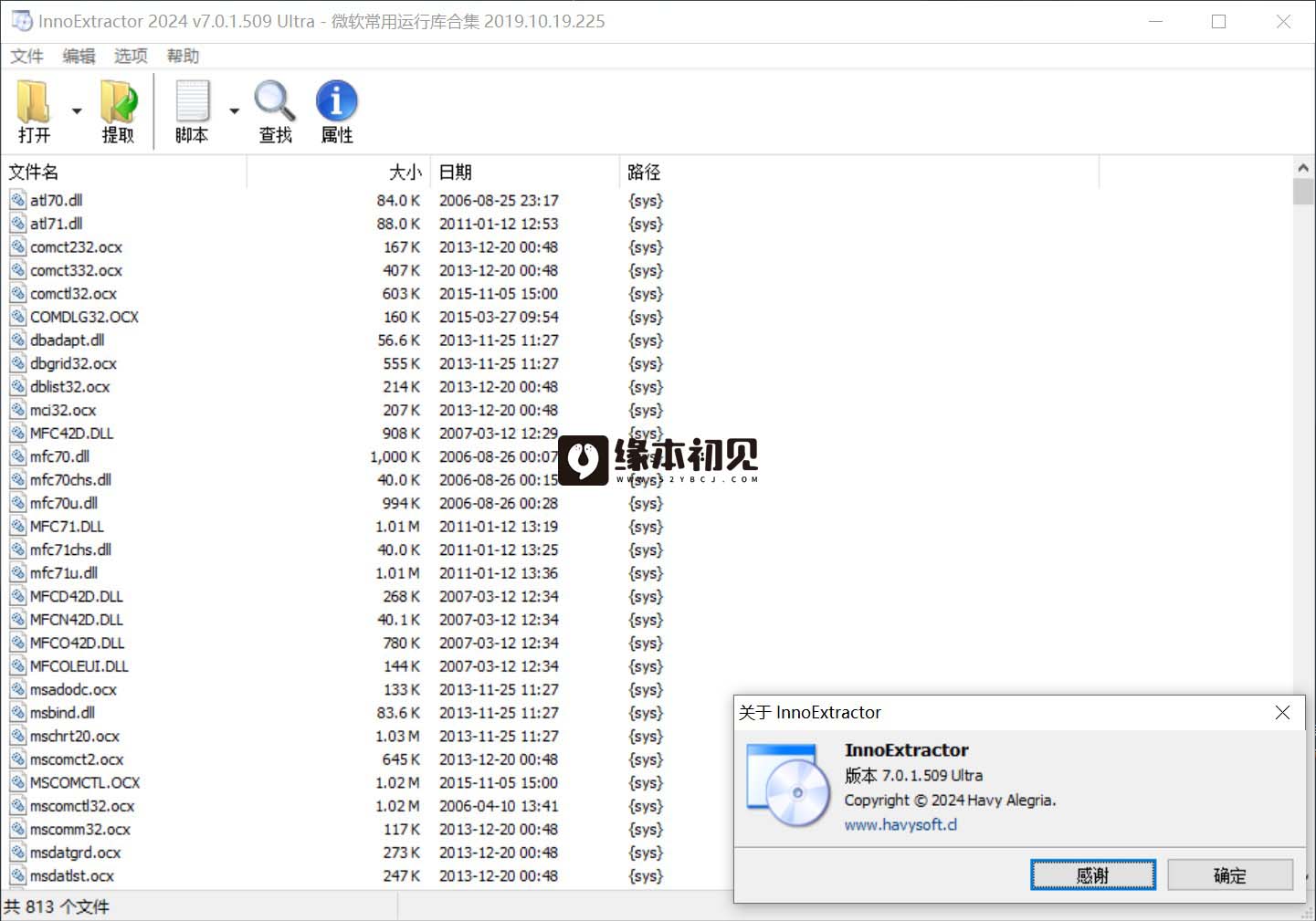Screen dimensions: 1316x921
Task: Click the MSCOMCTL.OCX file name
Action: pyautogui.click(x=85, y=782)
